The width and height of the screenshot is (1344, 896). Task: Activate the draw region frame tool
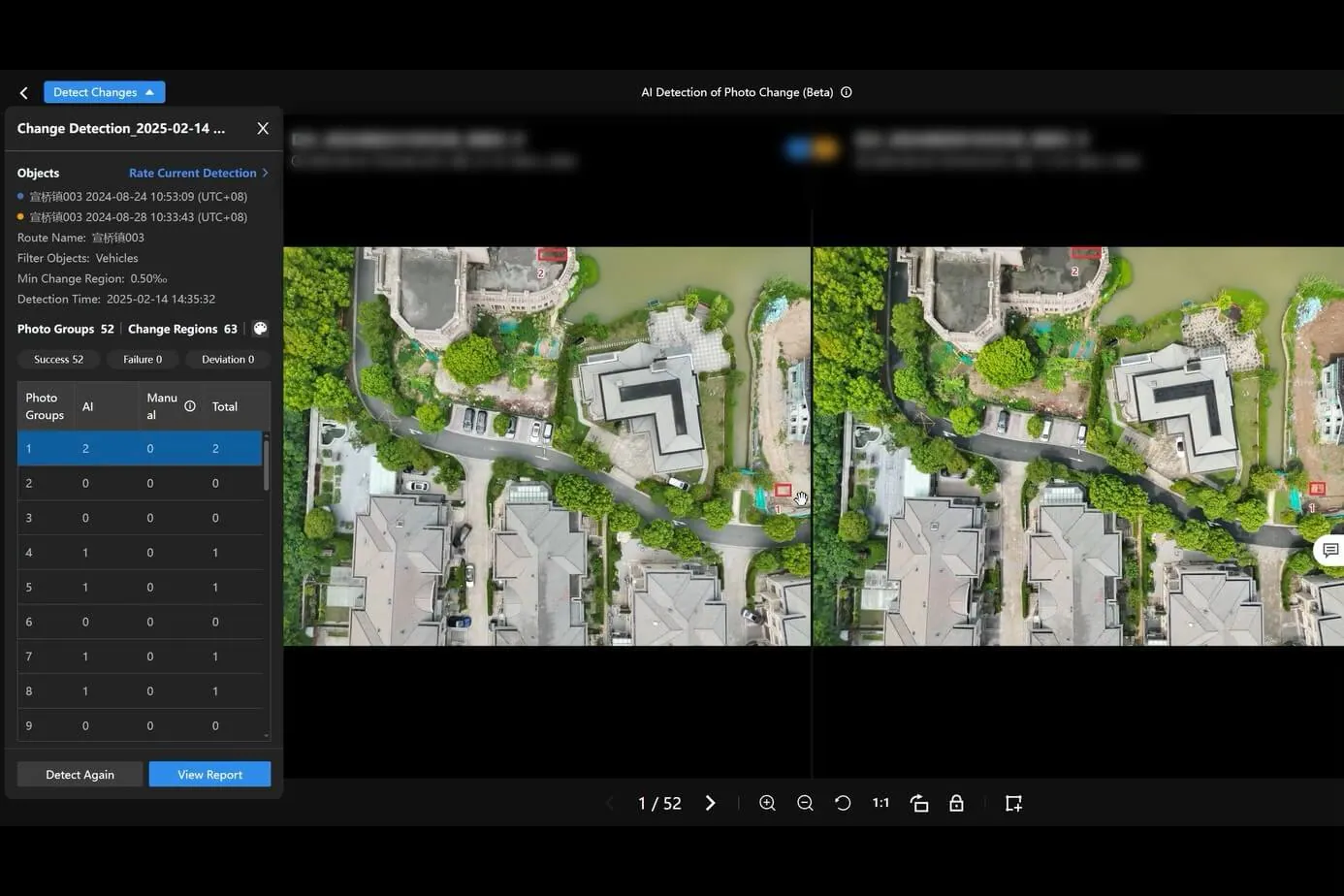coord(1013,803)
